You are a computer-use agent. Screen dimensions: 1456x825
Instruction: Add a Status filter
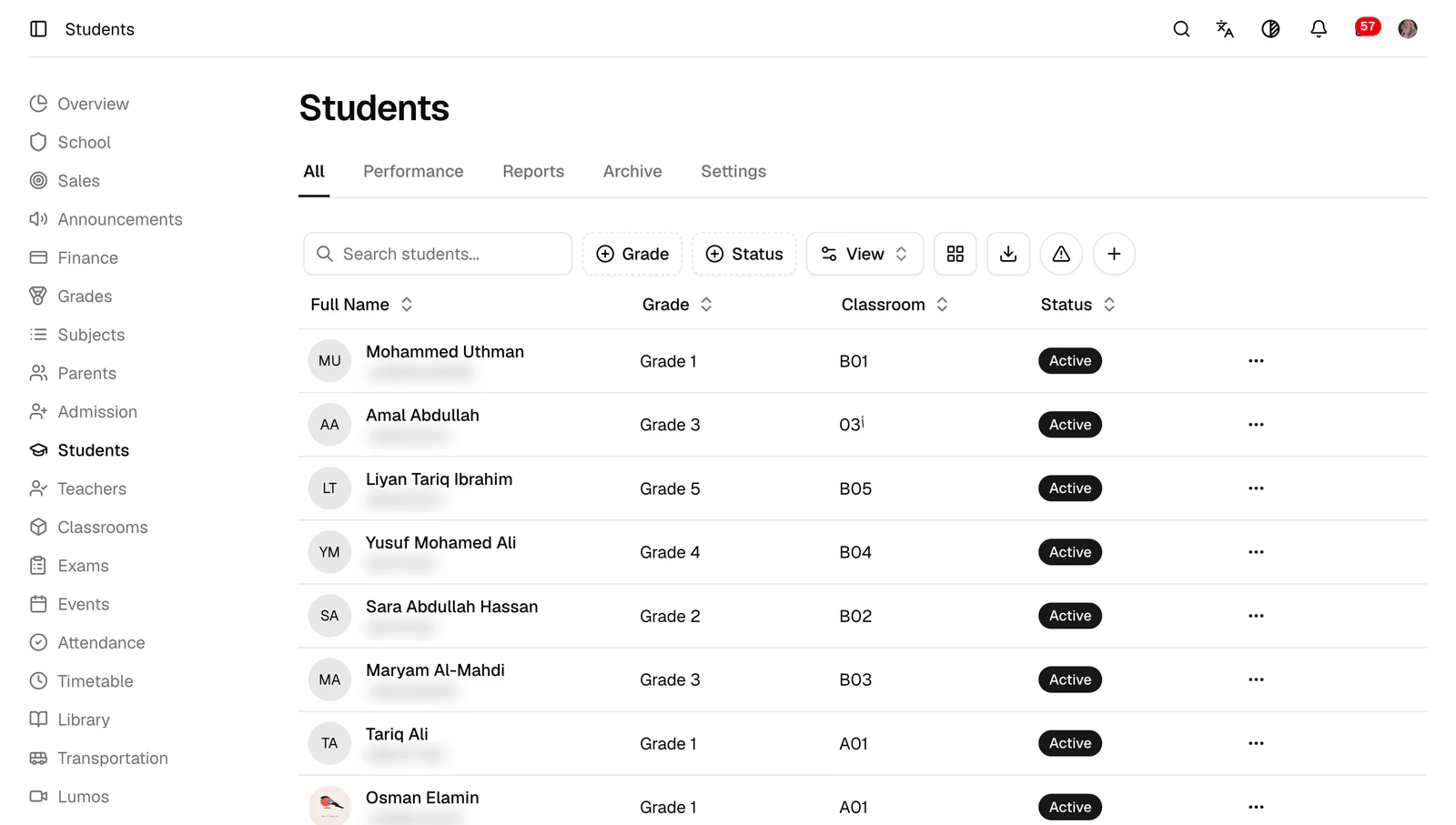coord(744,254)
